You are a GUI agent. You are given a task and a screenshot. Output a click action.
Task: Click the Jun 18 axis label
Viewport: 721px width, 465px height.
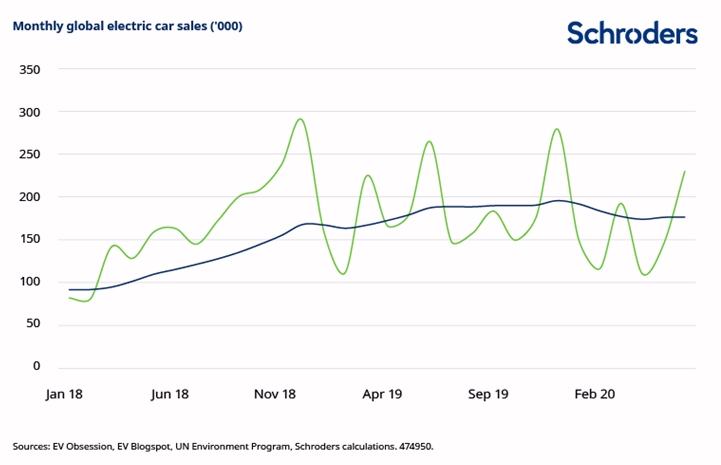[170, 394]
